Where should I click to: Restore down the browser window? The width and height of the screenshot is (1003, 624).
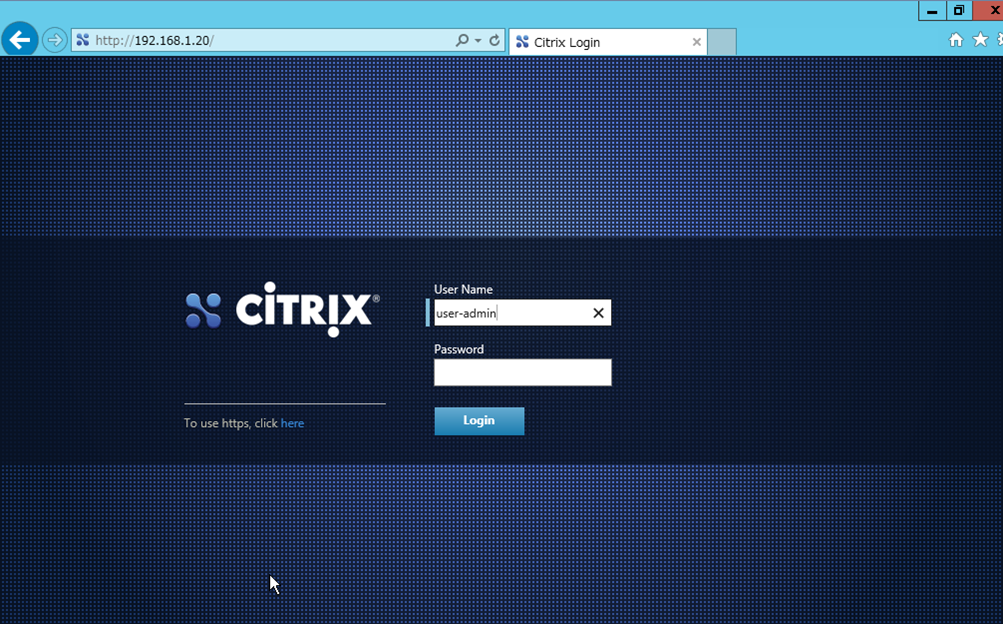(959, 11)
